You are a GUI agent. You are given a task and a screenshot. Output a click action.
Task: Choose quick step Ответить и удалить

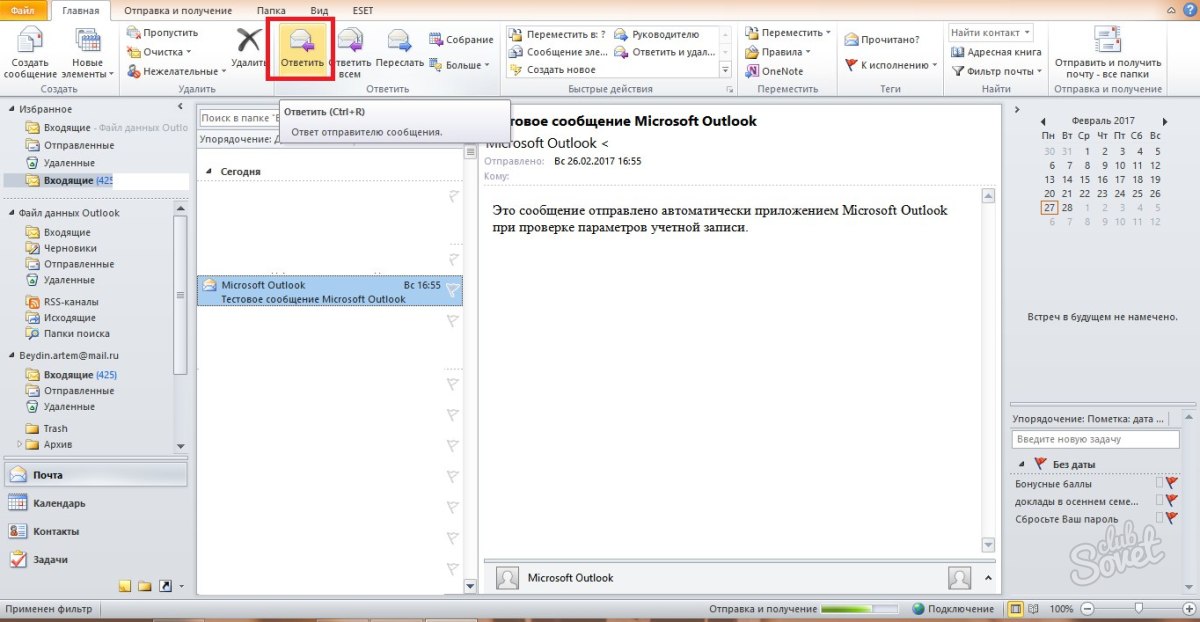665,52
